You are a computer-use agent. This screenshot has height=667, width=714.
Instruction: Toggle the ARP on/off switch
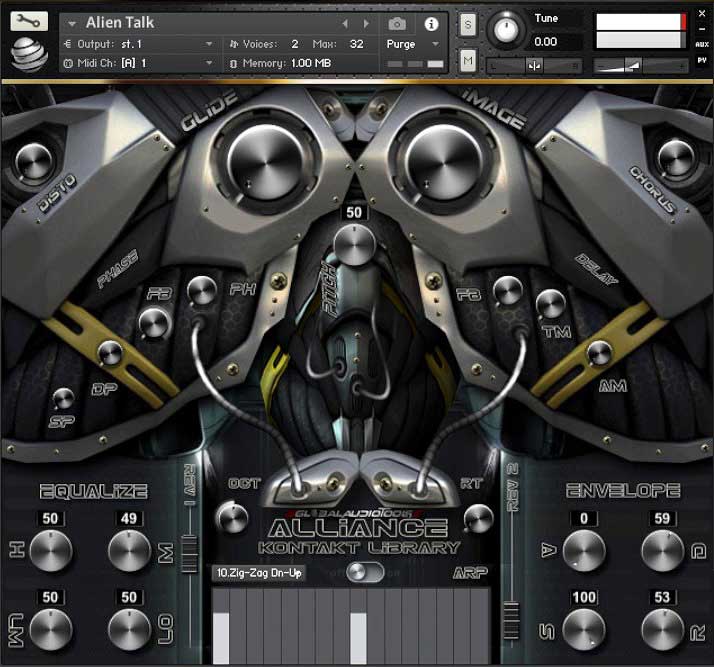click(x=365, y=572)
